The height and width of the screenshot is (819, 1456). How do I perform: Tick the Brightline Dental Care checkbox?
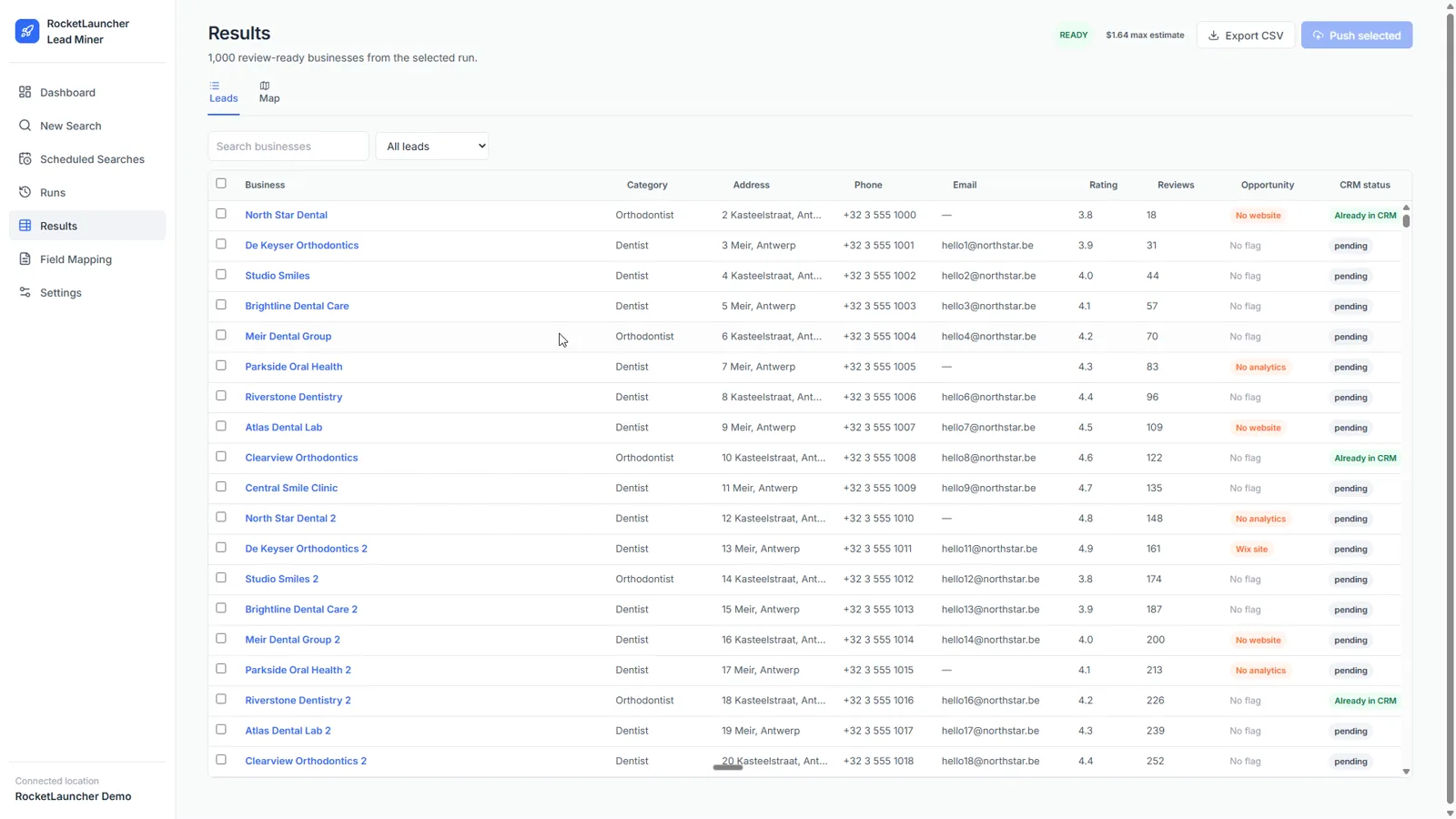(x=221, y=305)
